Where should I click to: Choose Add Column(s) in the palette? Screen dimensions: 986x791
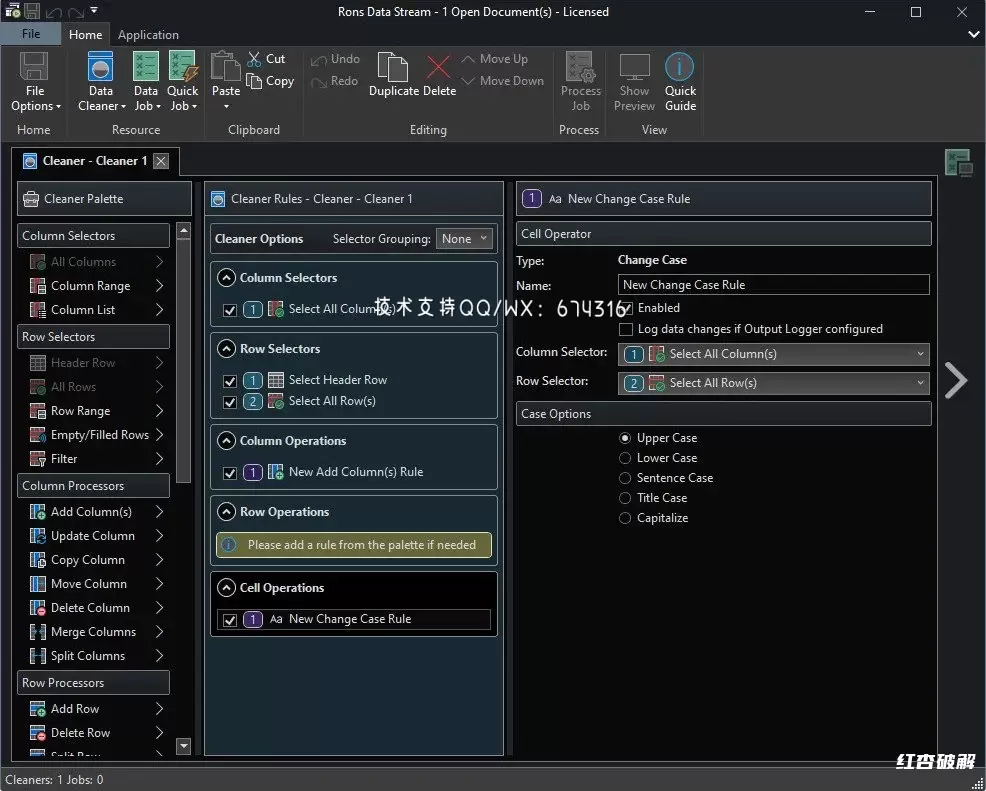point(96,512)
